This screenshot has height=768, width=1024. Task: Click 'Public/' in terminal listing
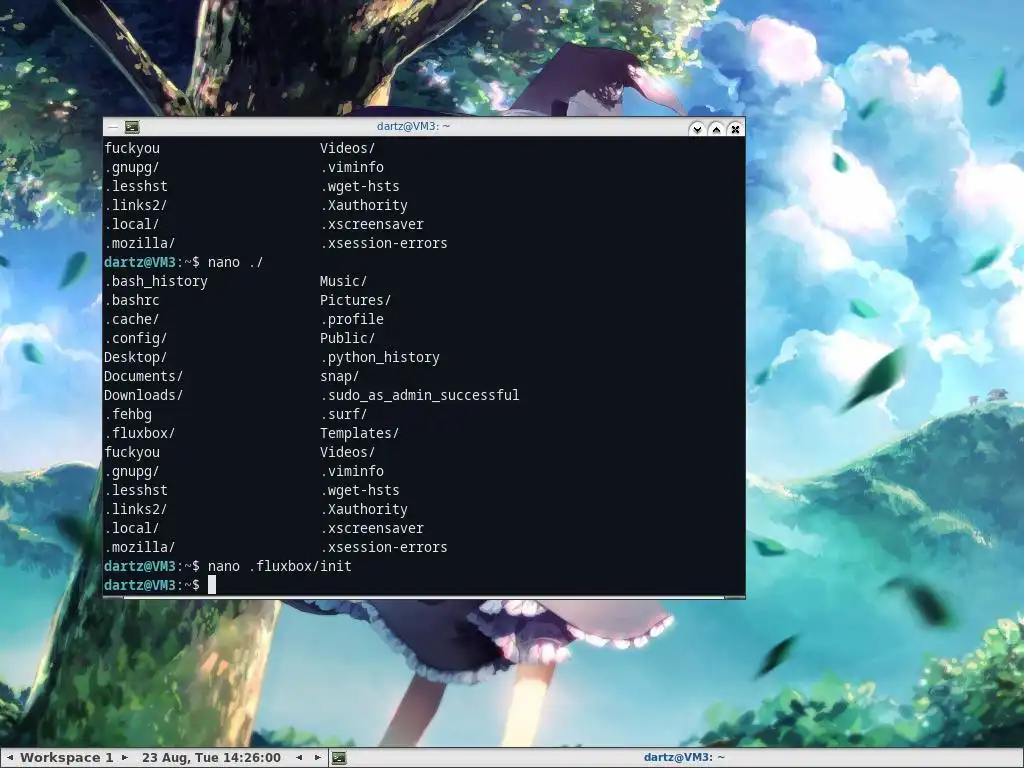[347, 338]
